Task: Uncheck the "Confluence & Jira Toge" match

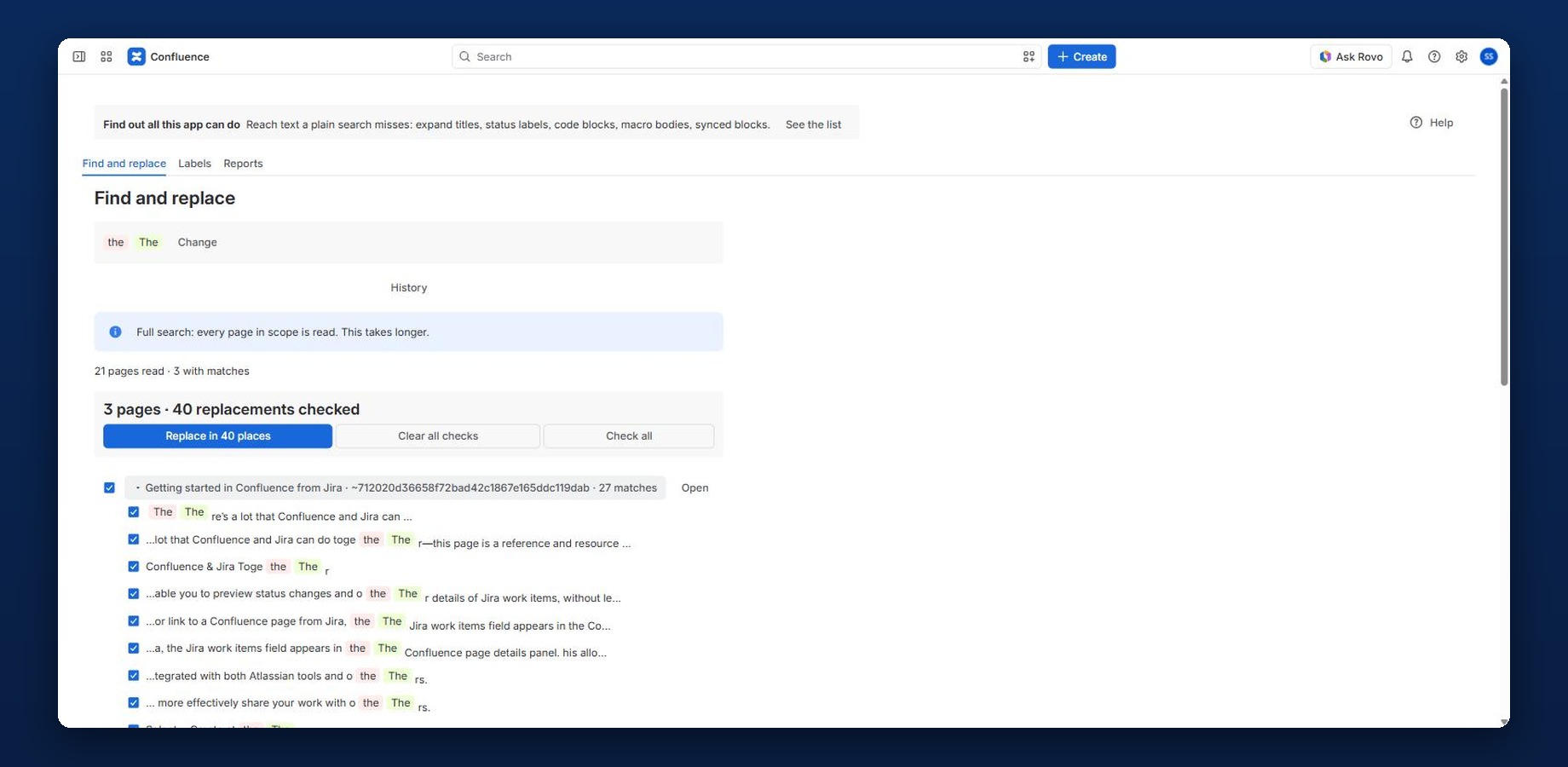Action: coord(134,567)
